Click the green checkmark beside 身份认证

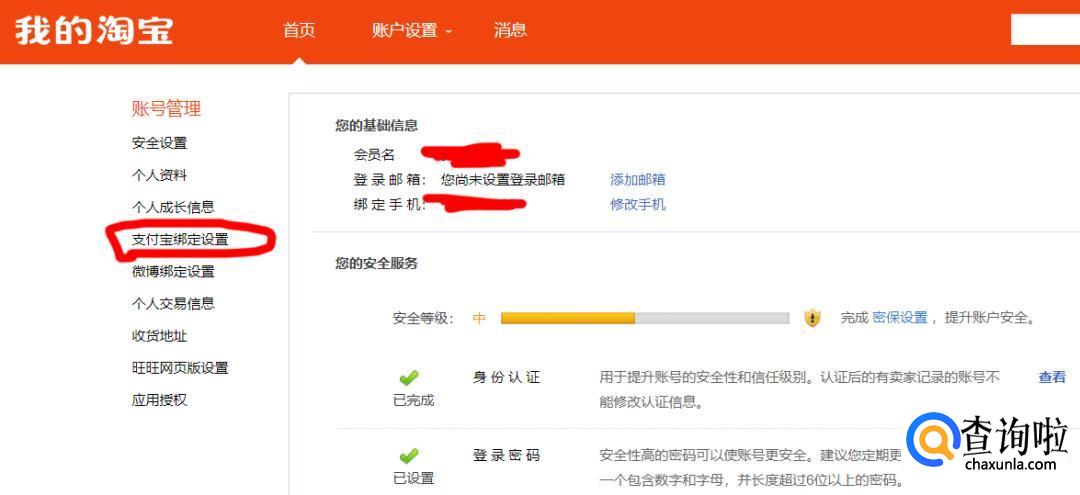(x=409, y=377)
